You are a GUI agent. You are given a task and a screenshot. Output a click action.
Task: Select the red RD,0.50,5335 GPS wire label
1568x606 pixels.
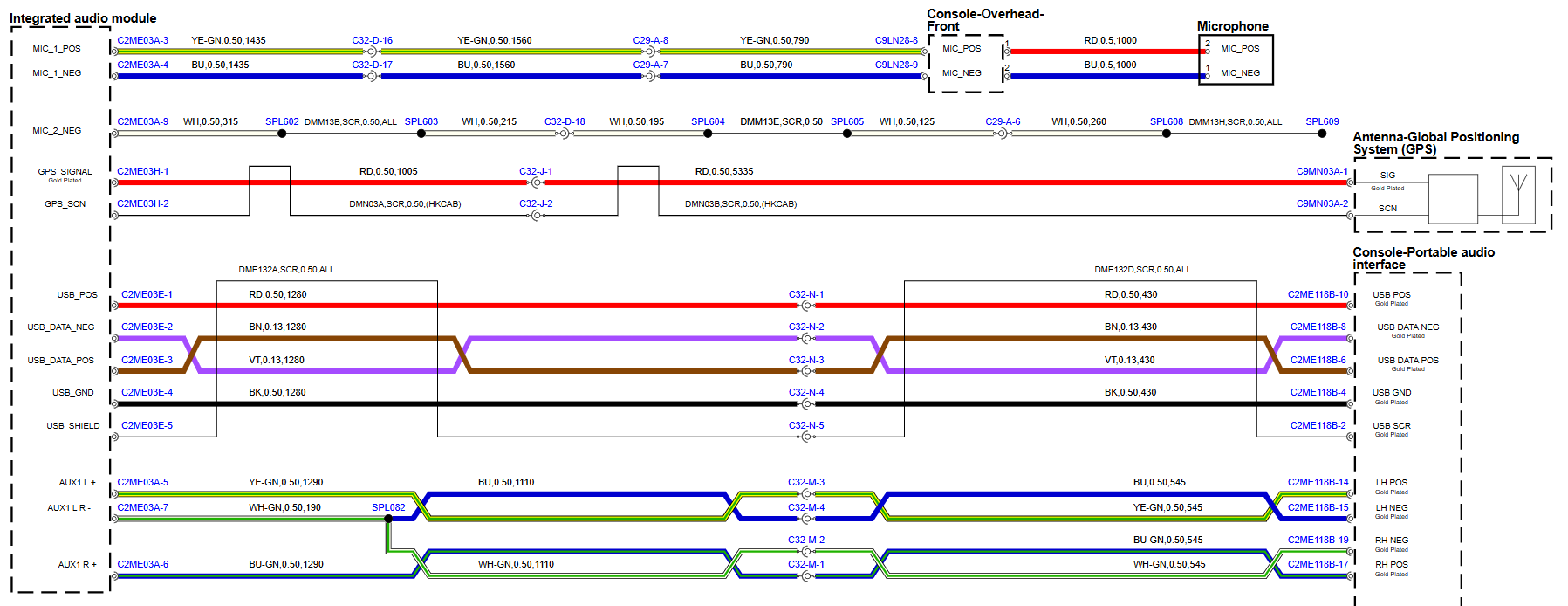coord(723,171)
